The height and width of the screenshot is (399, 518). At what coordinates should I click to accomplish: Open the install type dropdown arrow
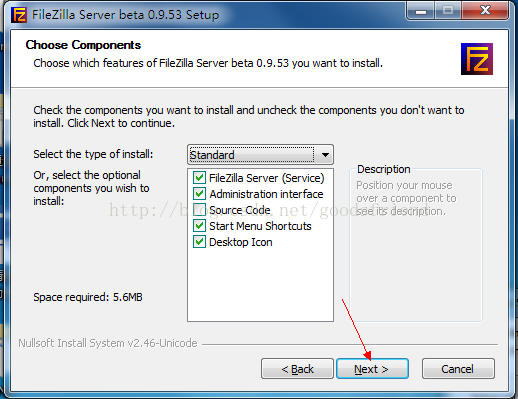[325, 155]
